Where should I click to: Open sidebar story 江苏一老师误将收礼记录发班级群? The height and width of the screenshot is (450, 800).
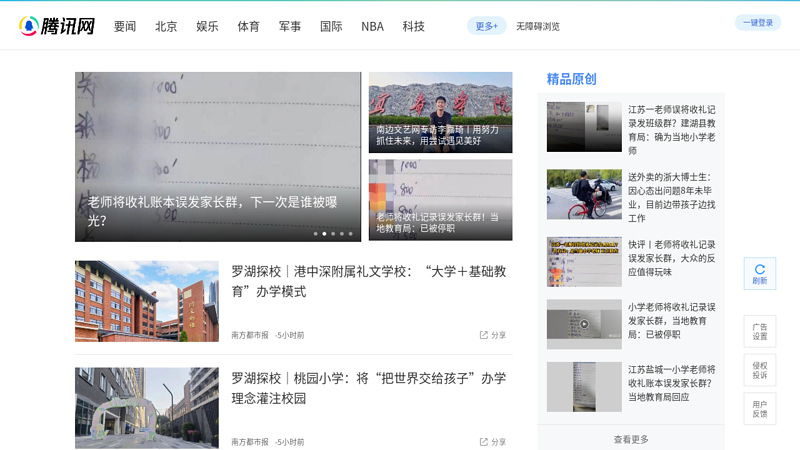coord(671,130)
